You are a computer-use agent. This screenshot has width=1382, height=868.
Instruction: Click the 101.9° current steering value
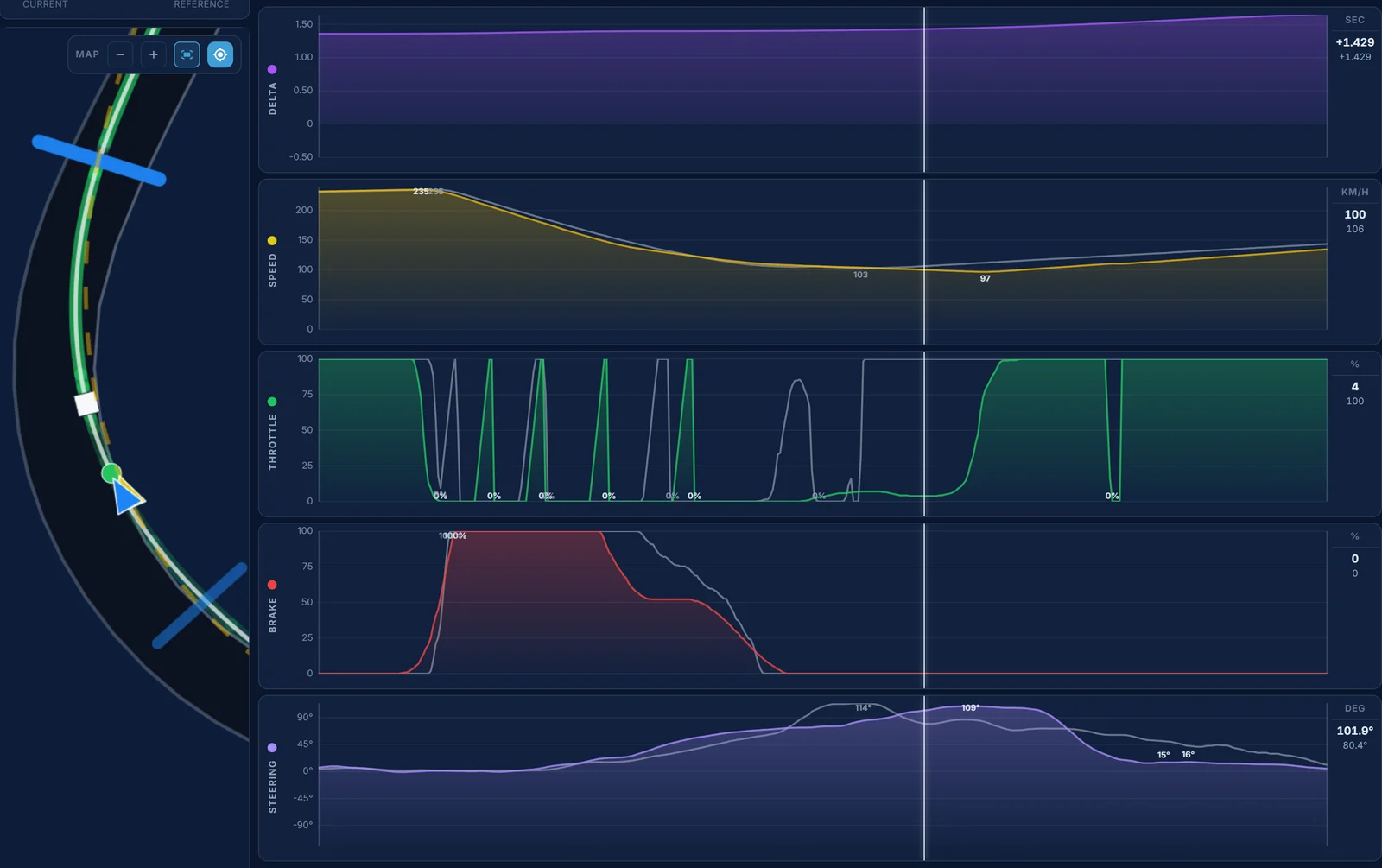click(x=1354, y=731)
